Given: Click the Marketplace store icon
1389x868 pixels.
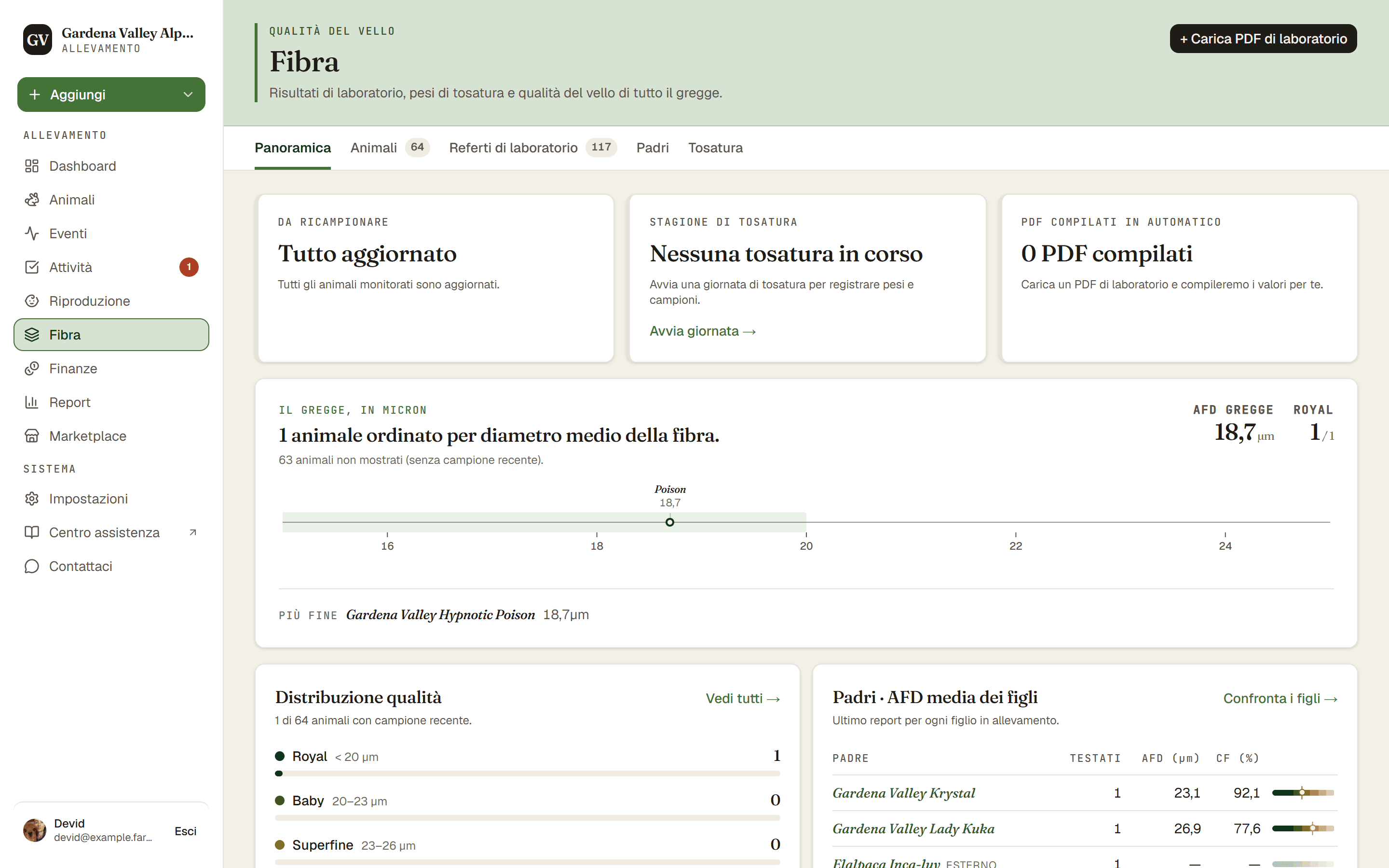Looking at the screenshot, I should coord(31,436).
